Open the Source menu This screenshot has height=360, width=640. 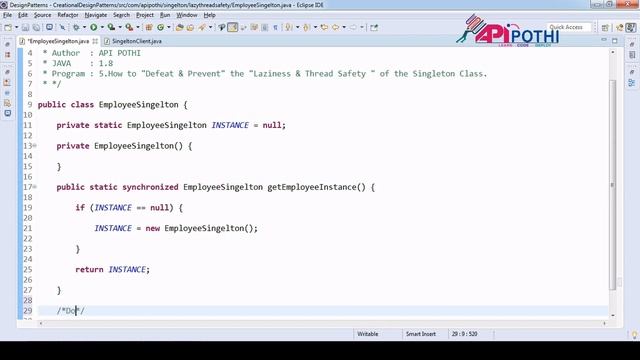pyautogui.click(x=42, y=15)
